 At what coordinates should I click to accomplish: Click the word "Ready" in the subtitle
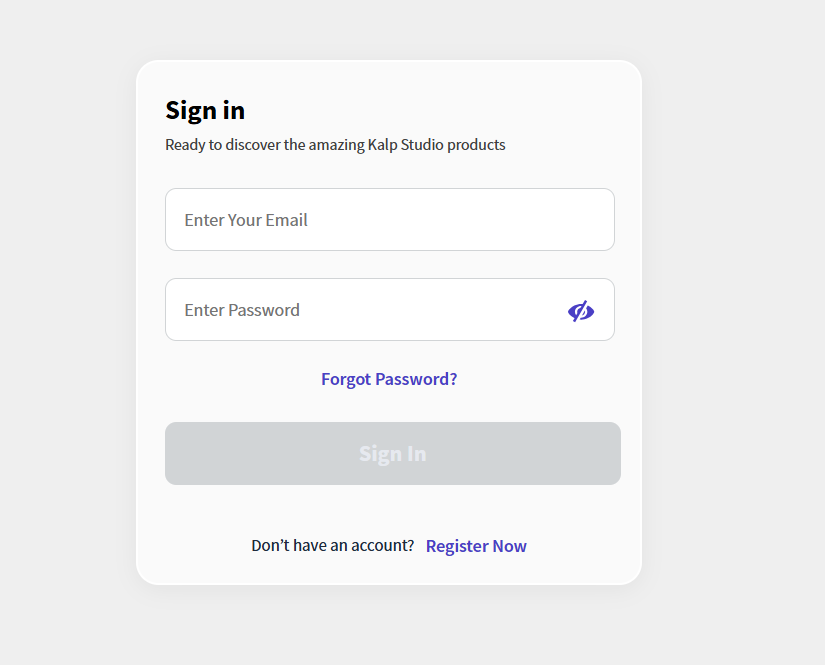click(x=184, y=145)
